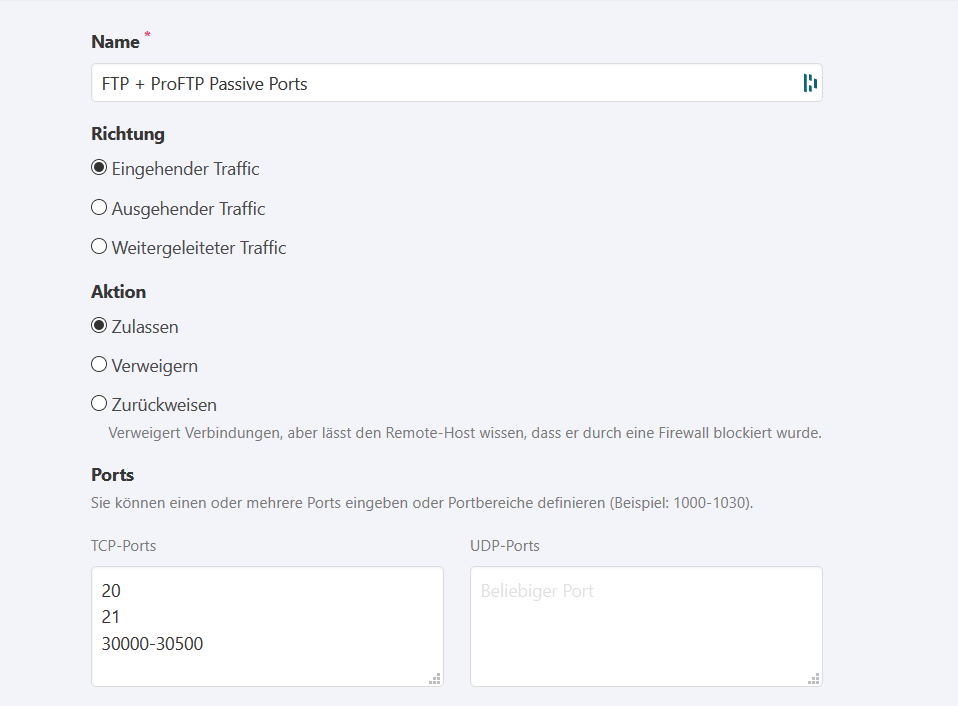Choose the Zurückweisen radio option
The width and height of the screenshot is (958, 706).
[99, 404]
